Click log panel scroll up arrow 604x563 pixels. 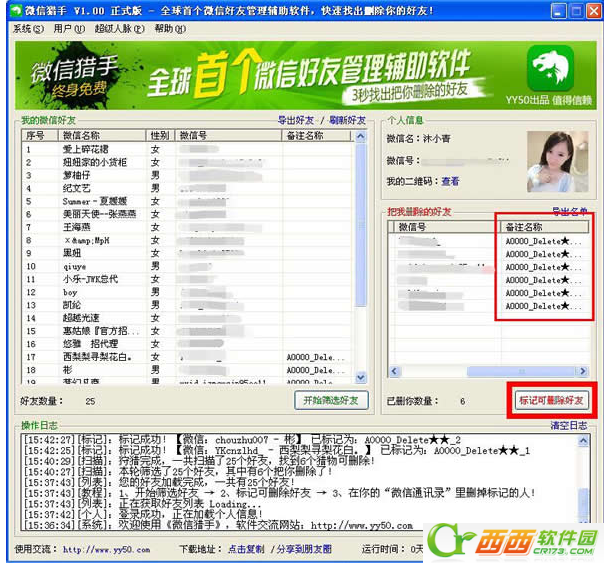[584, 441]
